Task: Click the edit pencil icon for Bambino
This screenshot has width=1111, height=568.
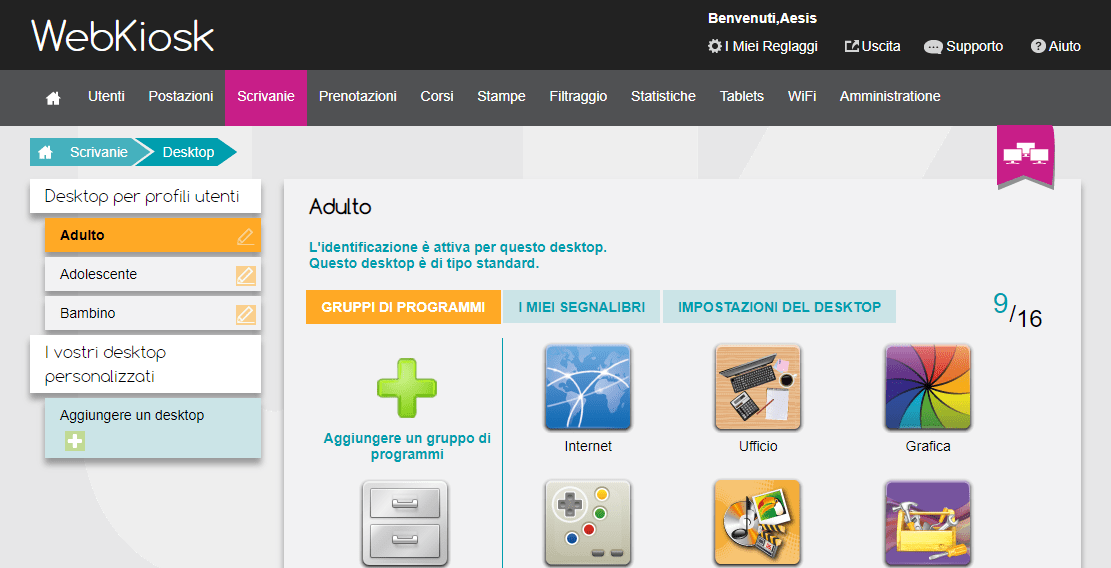Action: pyautogui.click(x=246, y=314)
